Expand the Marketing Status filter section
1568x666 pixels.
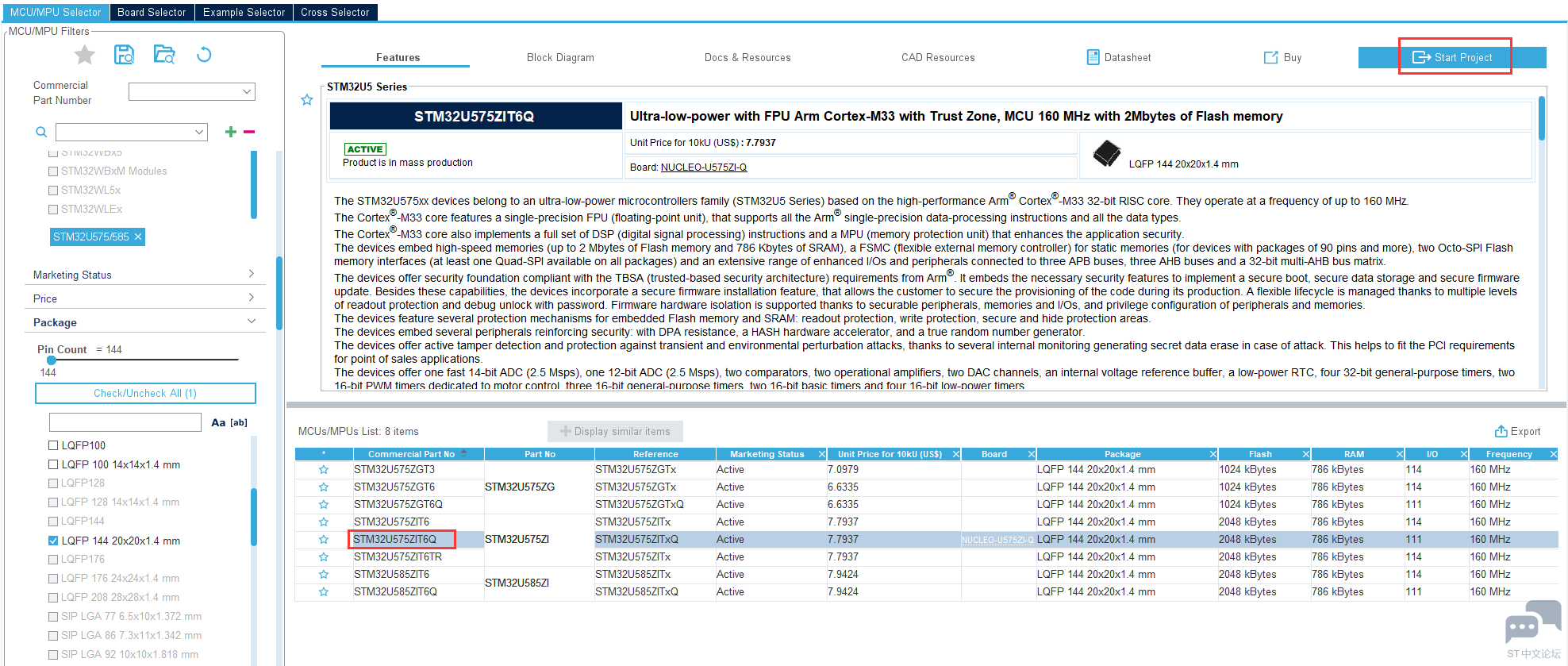[144, 275]
